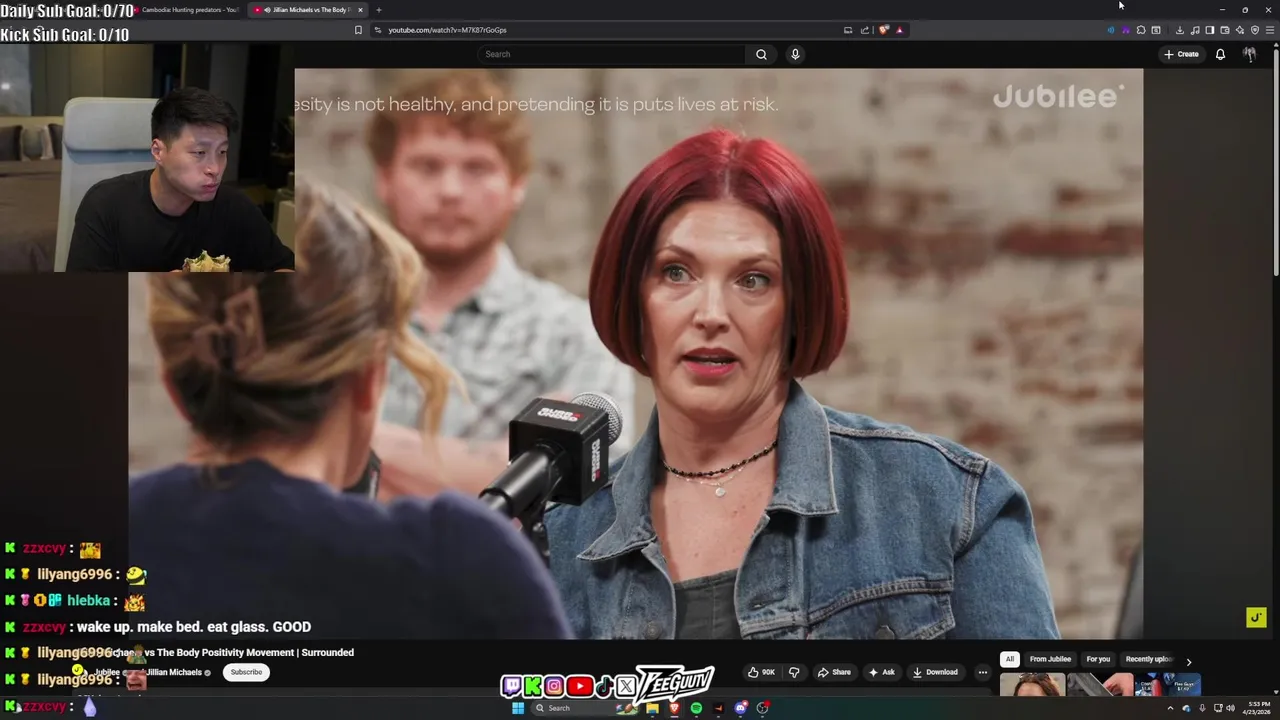The image size is (1280, 720).
Task: Subscribe to the Jubilee channel
Action: tap(246, 672)
